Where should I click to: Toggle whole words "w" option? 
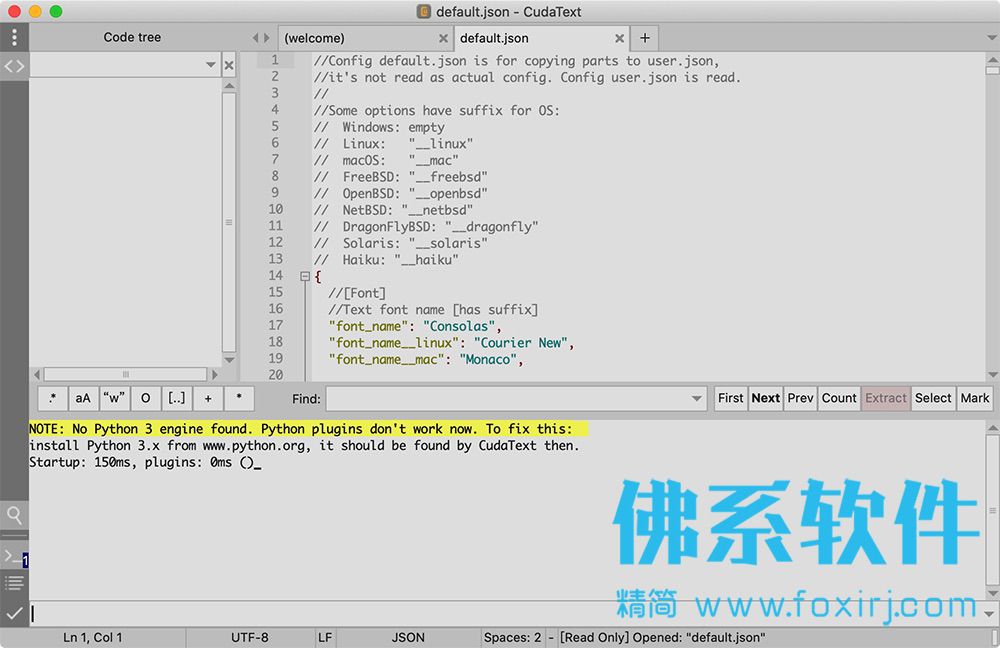pyautogui.click(x=114, y=398)
